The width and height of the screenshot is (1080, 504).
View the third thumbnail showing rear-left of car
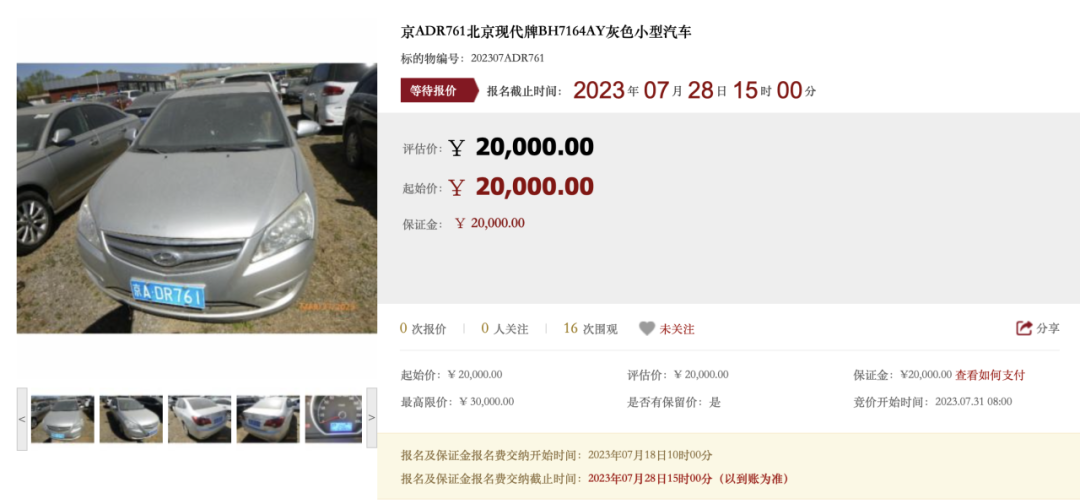coord(199,419)
